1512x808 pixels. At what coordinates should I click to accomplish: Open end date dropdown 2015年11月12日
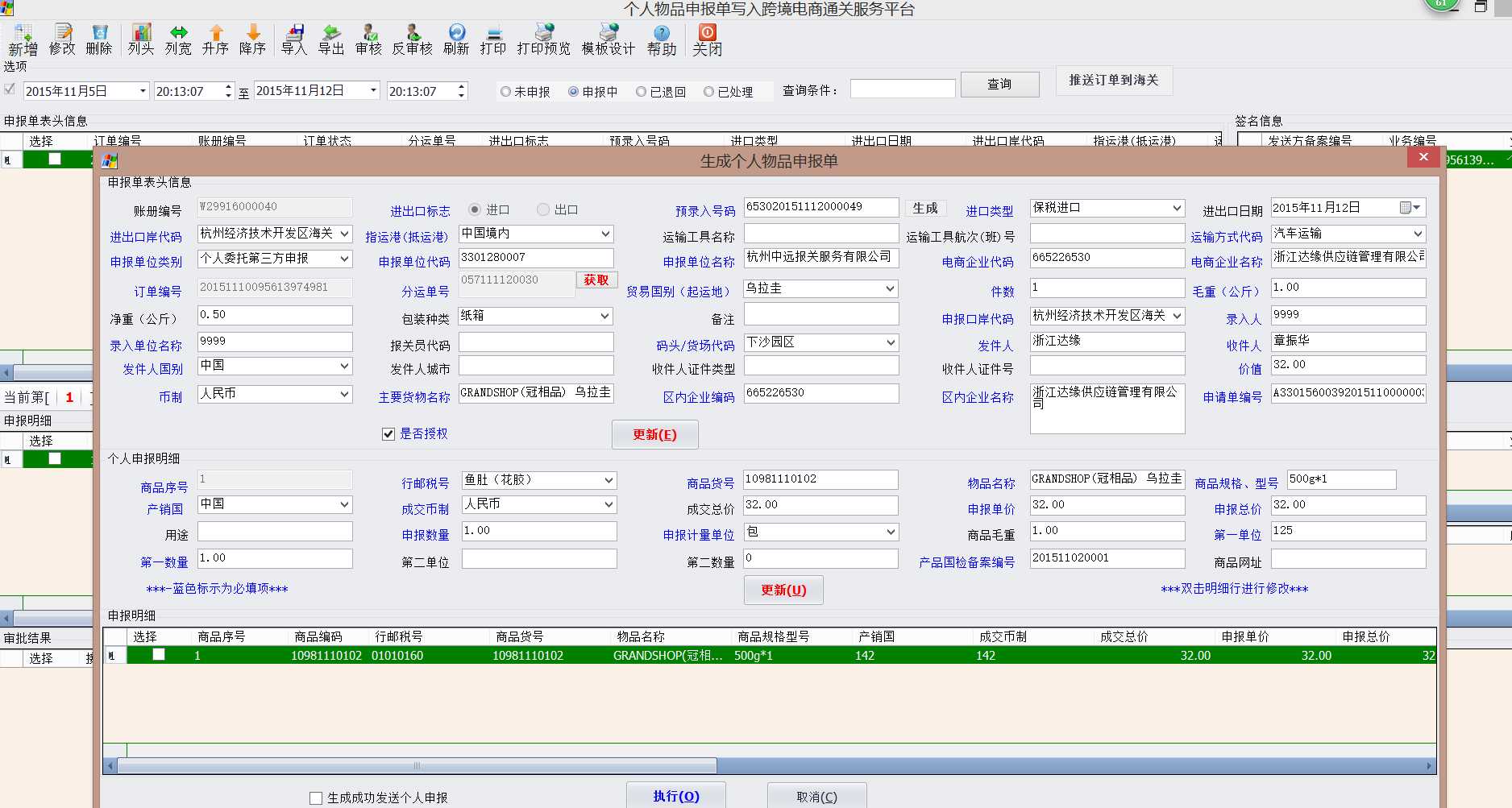tap(374, 91)
